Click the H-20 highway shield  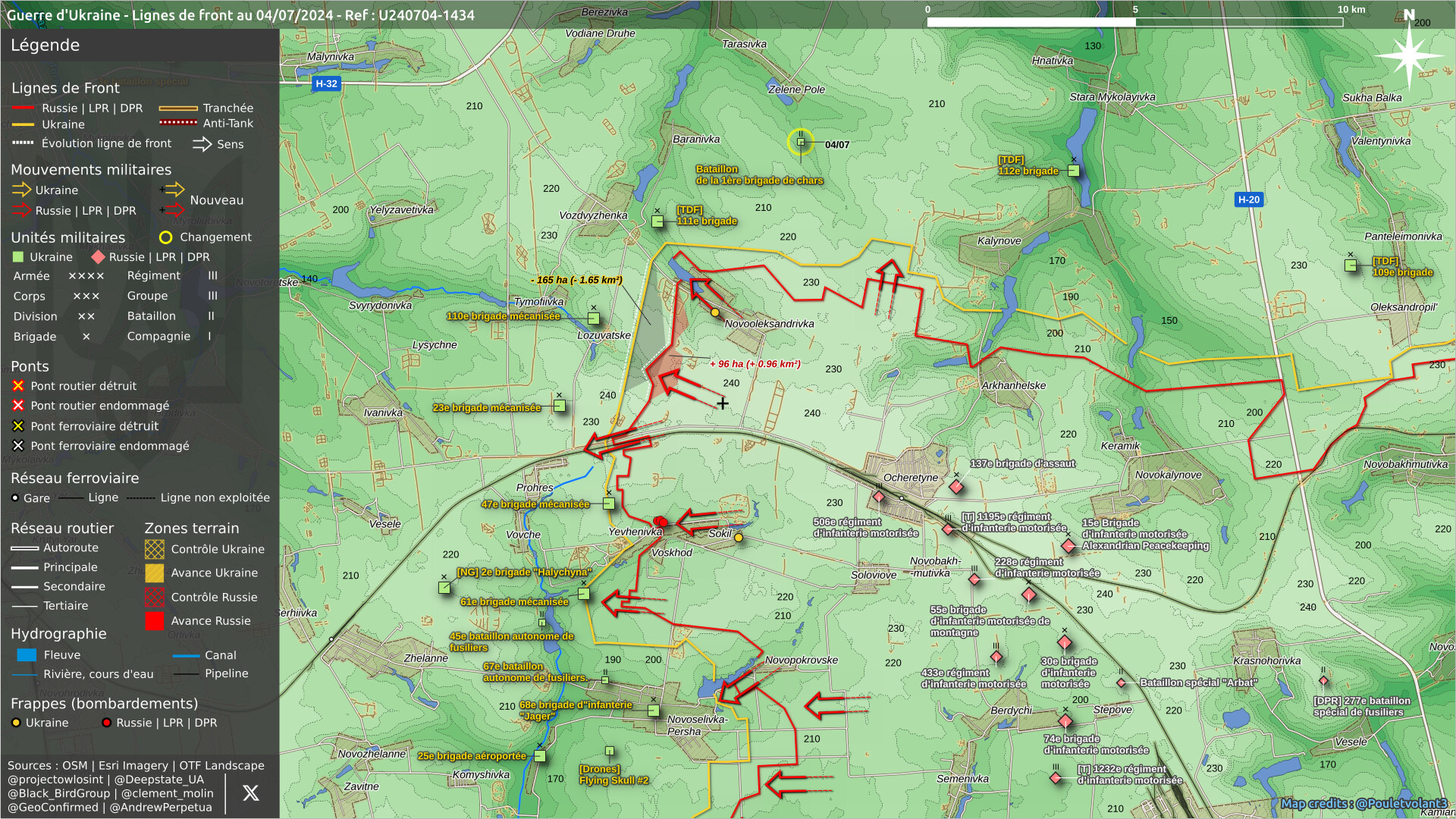1248,200
